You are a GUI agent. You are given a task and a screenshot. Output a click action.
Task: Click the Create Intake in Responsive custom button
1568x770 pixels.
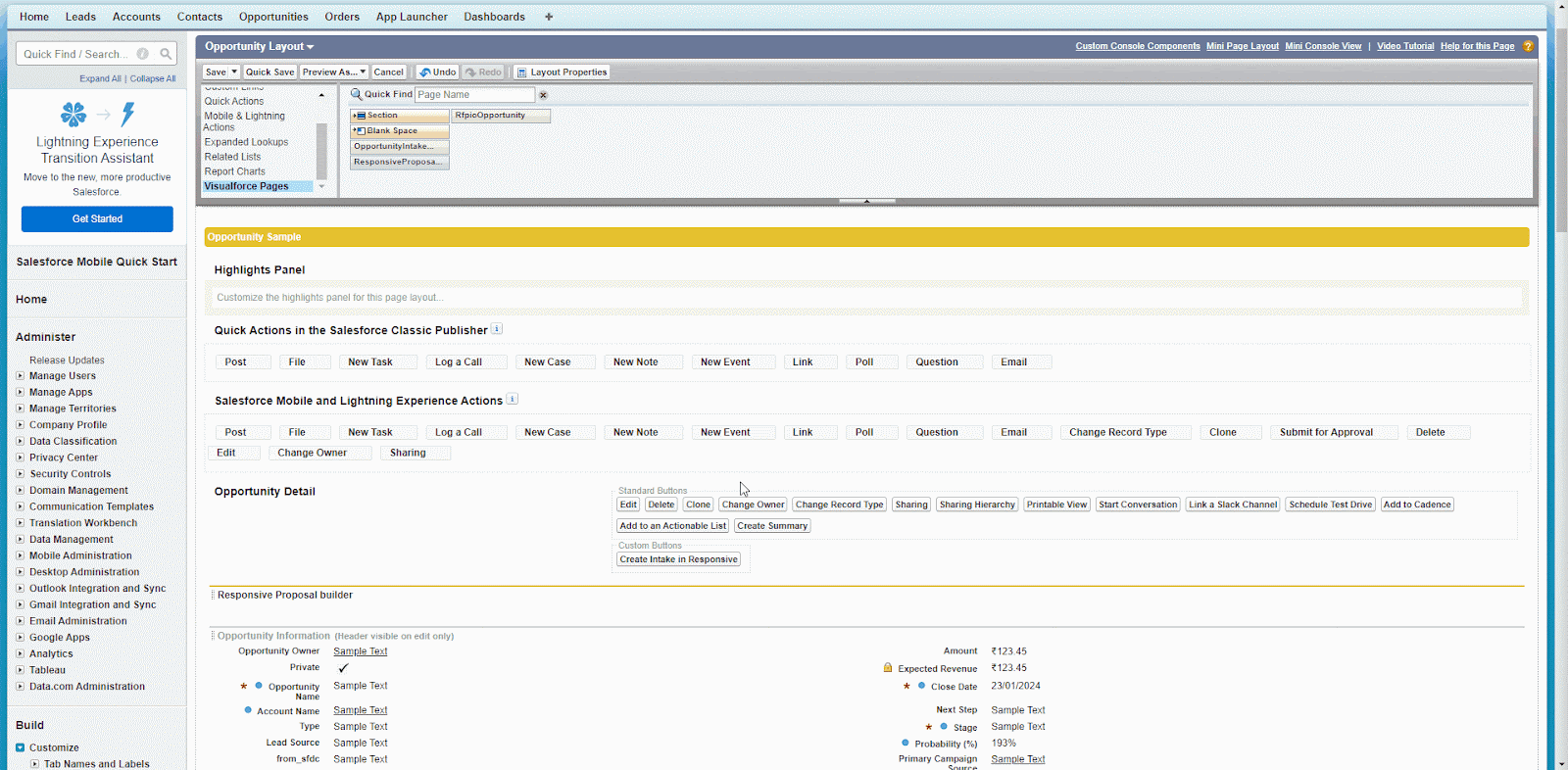click(679, 559)
